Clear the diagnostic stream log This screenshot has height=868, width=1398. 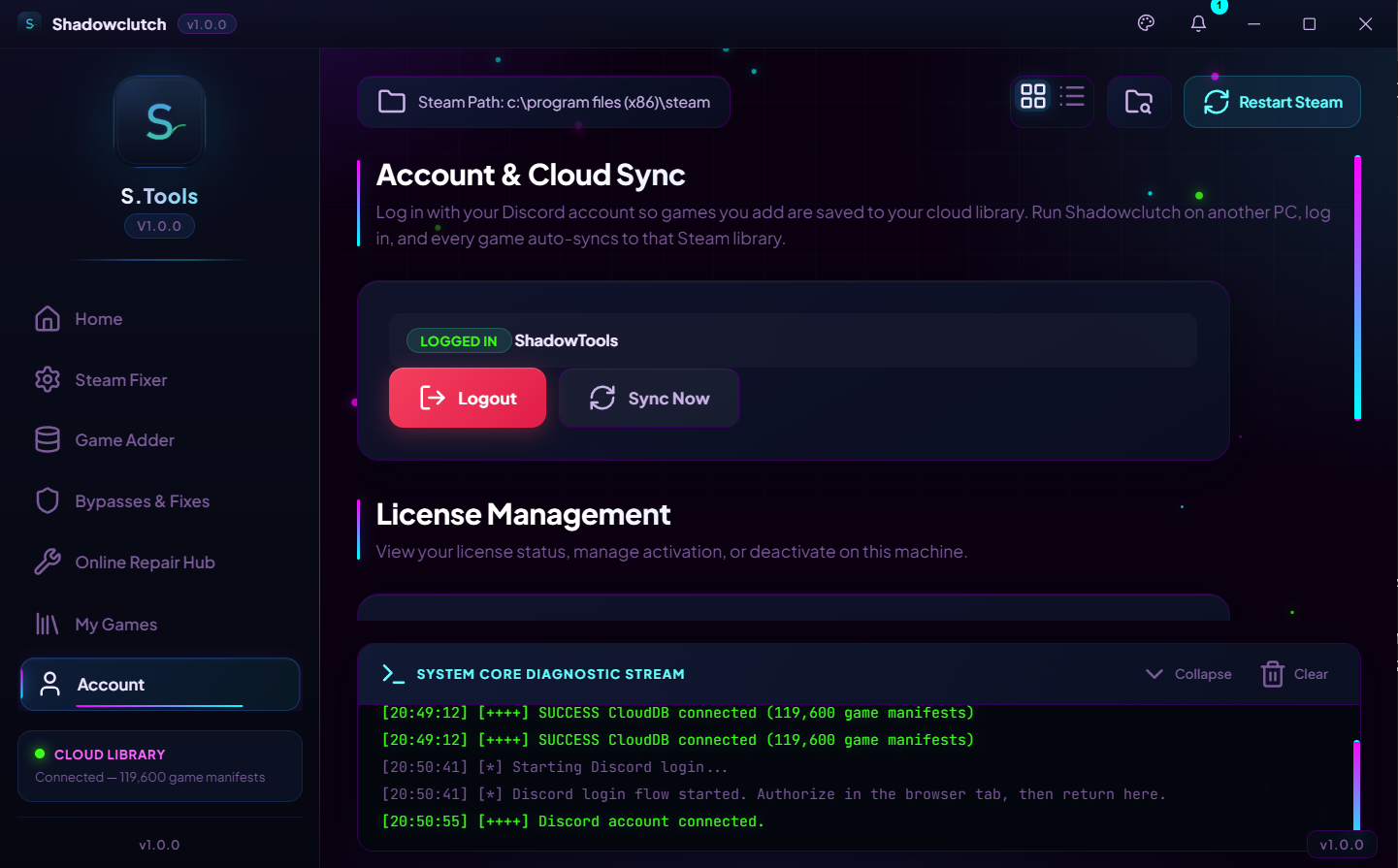1294,674
